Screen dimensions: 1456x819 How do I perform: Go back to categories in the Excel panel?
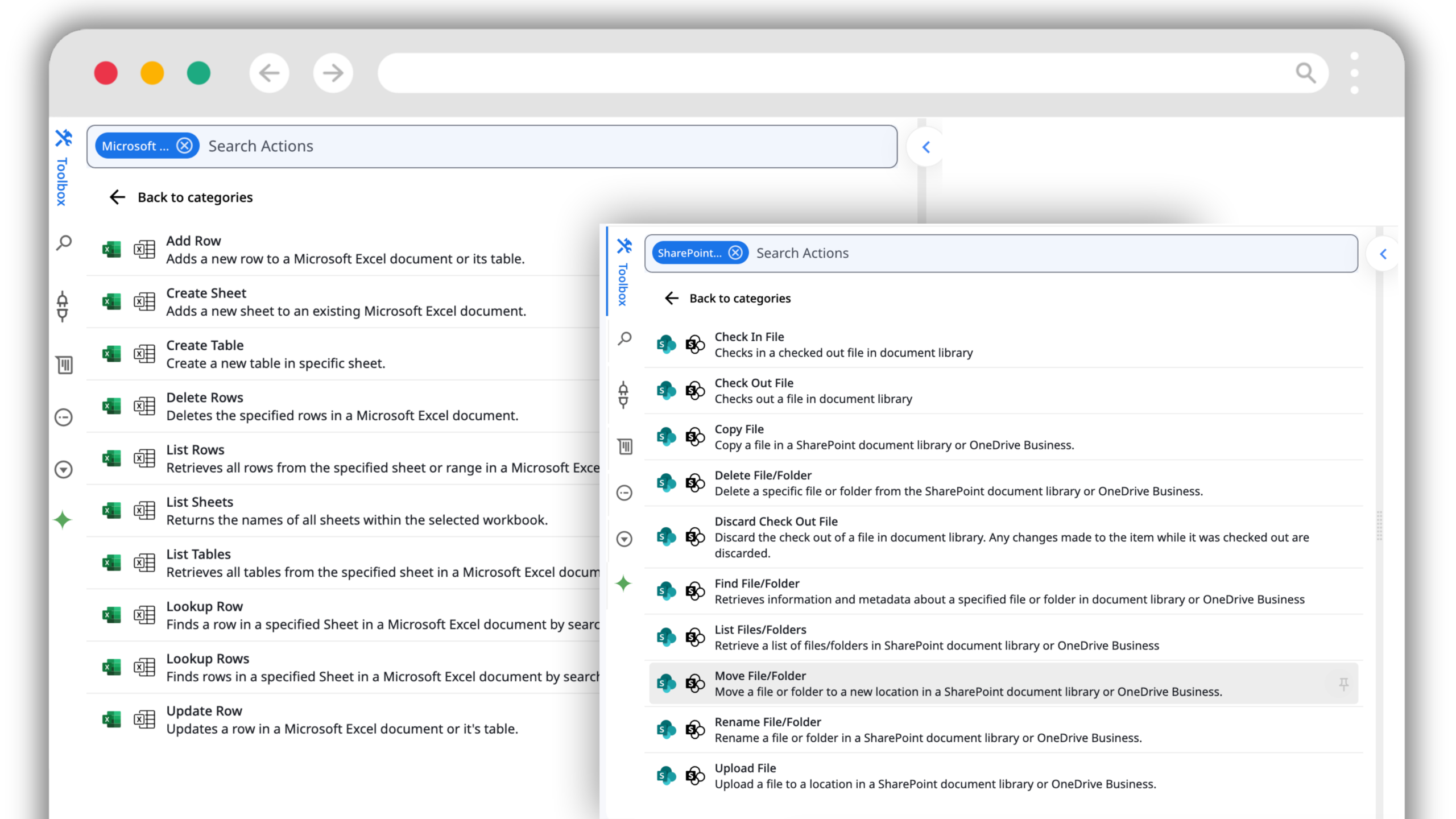tap(181, 197)
